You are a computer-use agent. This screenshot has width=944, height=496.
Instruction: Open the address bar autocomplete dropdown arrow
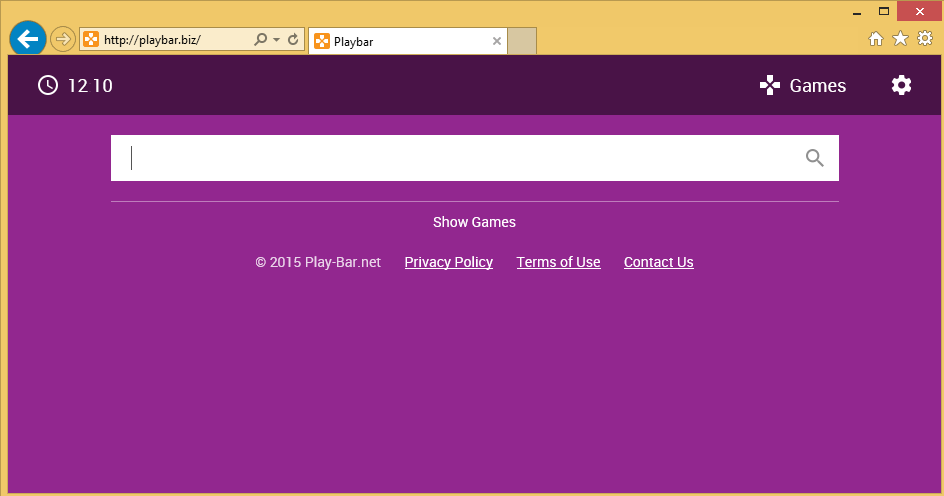[x=276, y=40]
